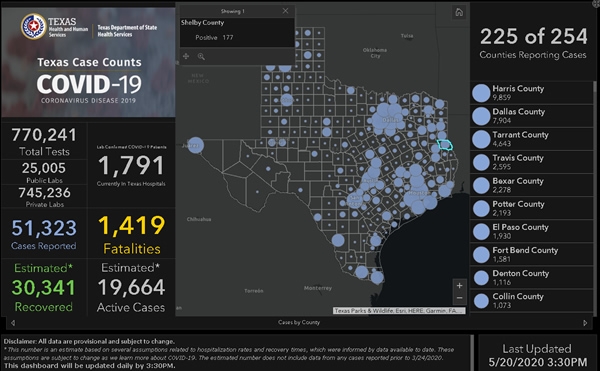Select Travis County in the list
The image size is (600, 371).
tap(532, 162)
